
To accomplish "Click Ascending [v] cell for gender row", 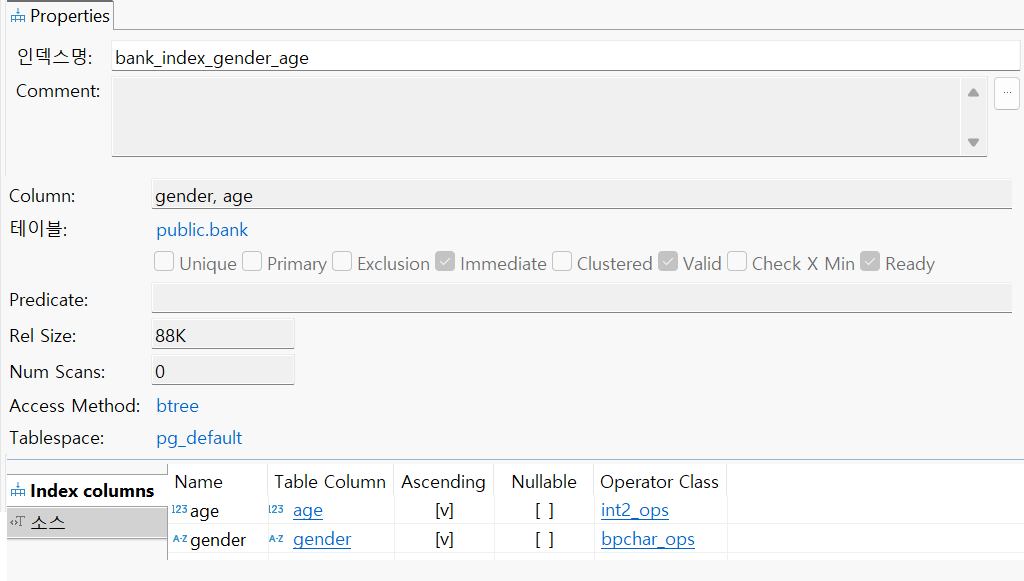I will pyautogui.click(x=444, y=540).
